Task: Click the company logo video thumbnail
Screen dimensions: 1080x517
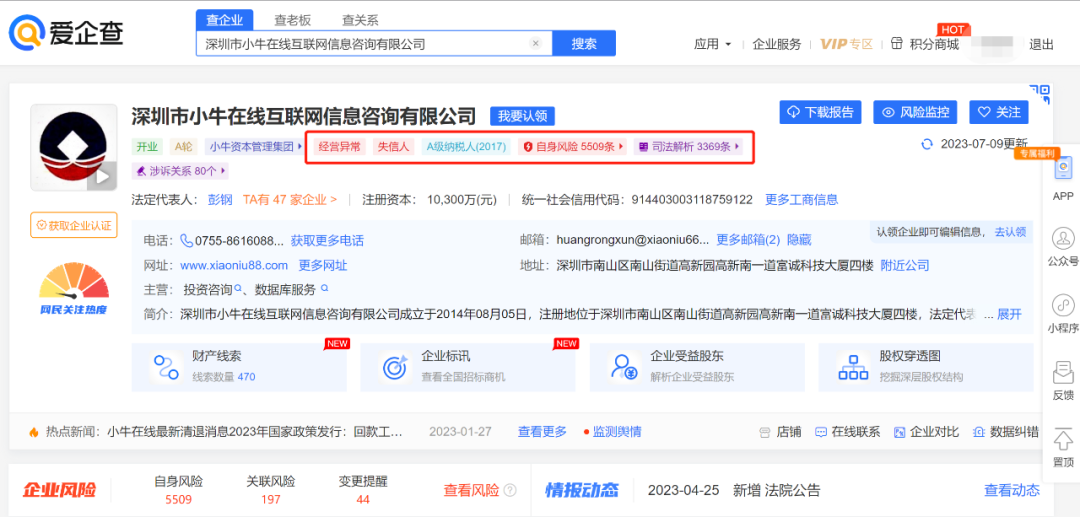Action: 74,148
